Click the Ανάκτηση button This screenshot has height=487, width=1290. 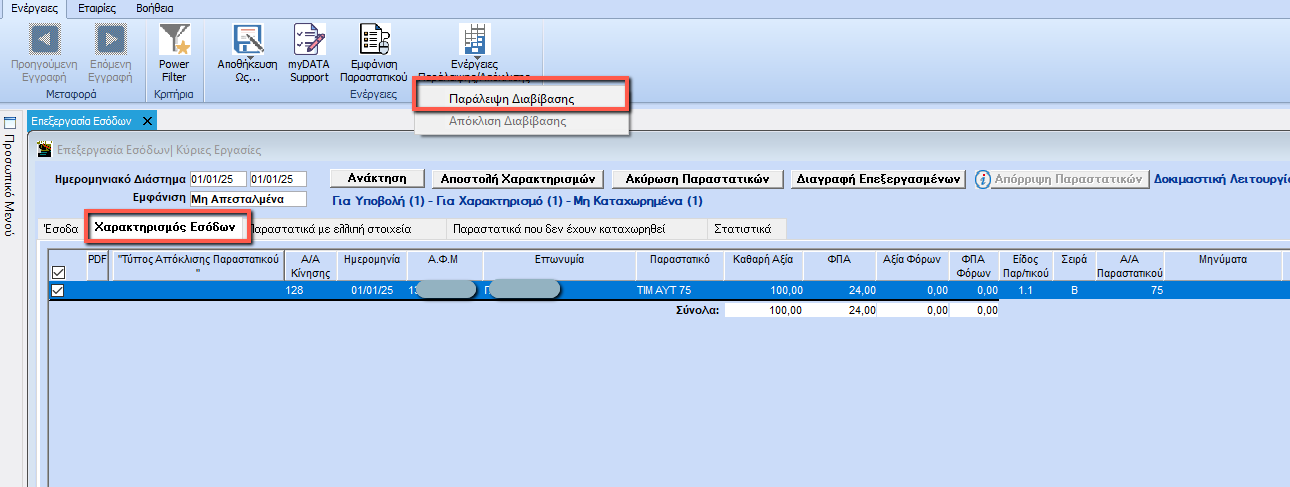376,179
